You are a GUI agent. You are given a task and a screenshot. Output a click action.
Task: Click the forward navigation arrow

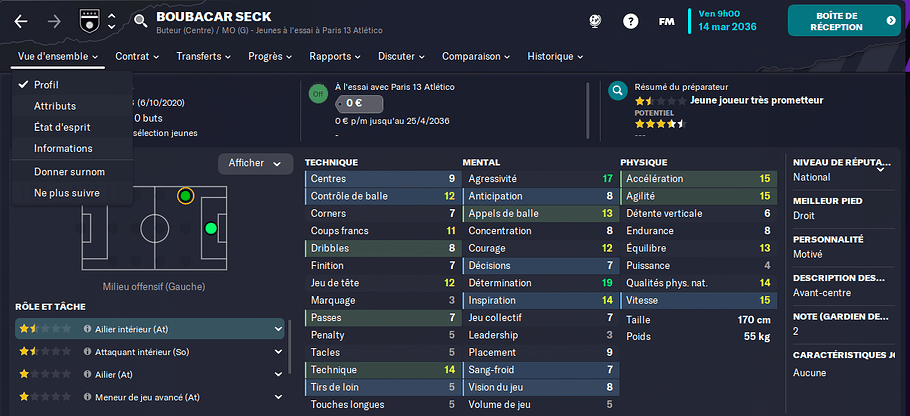[x=55, y=21]
